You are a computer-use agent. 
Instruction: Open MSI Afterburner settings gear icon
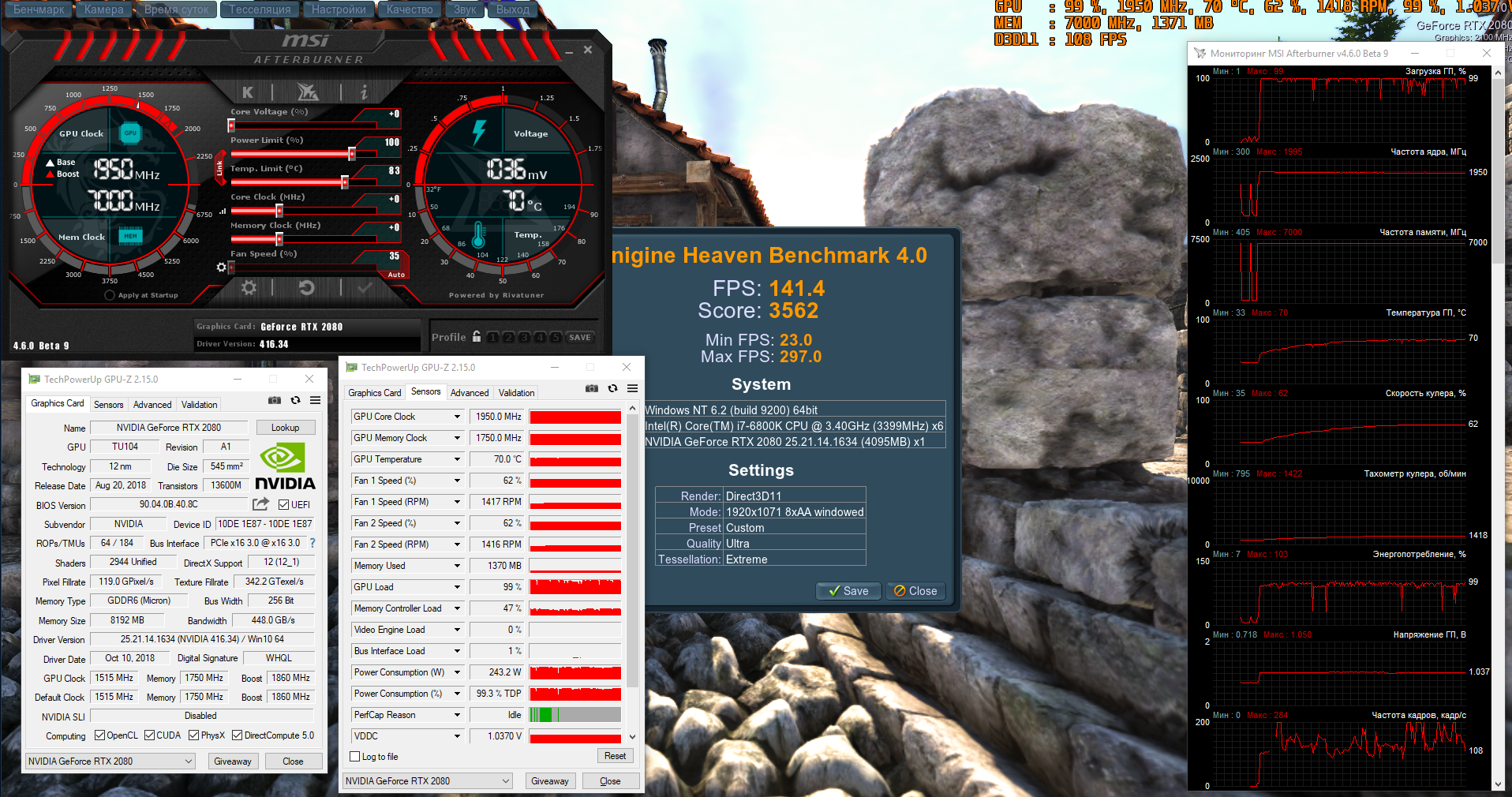pyautogui.click(x=249, y=288)
